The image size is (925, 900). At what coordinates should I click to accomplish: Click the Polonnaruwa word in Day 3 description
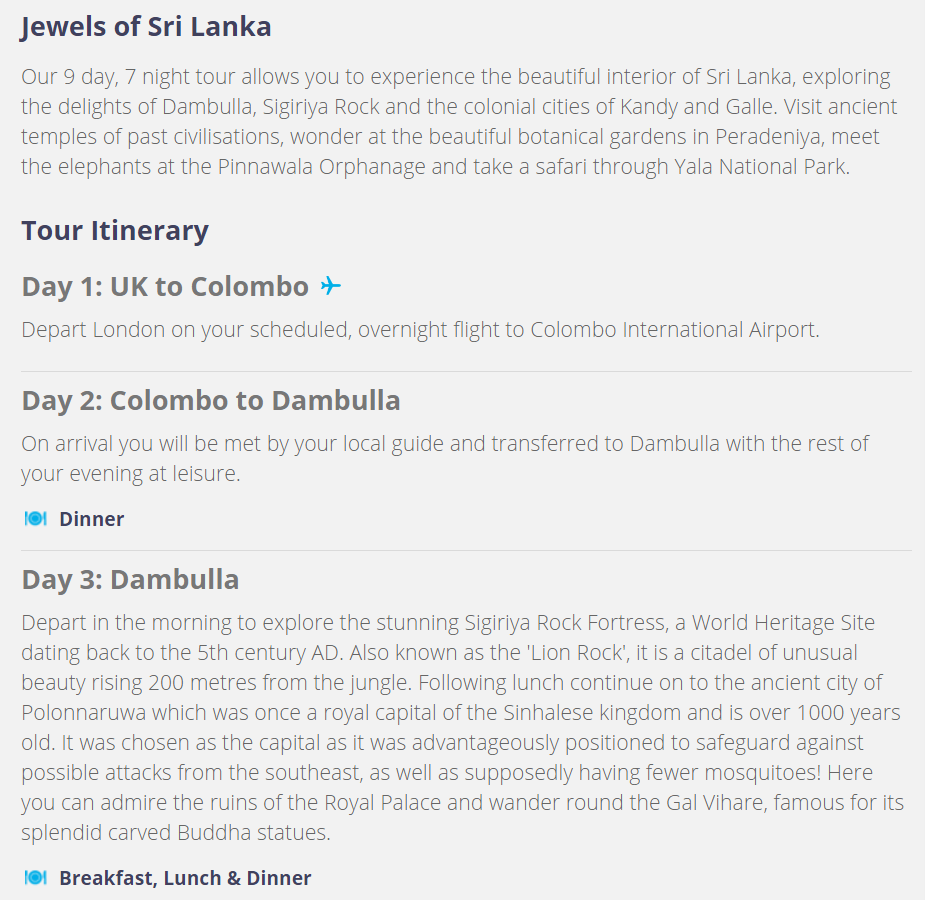tap(83, 712)
